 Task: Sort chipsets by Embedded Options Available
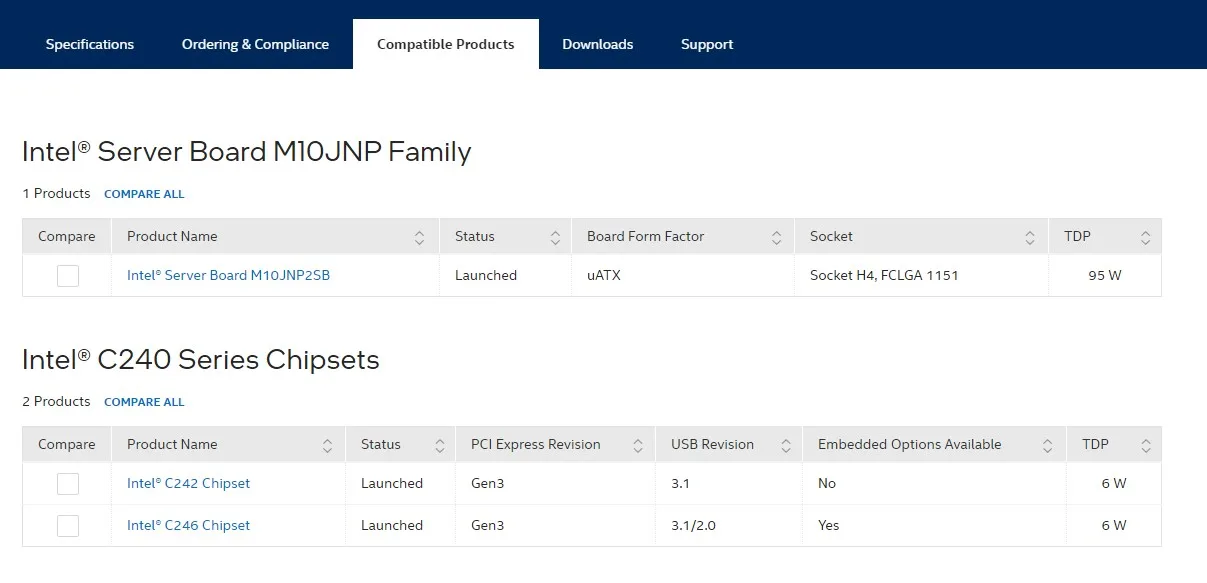coord(1047,445)
